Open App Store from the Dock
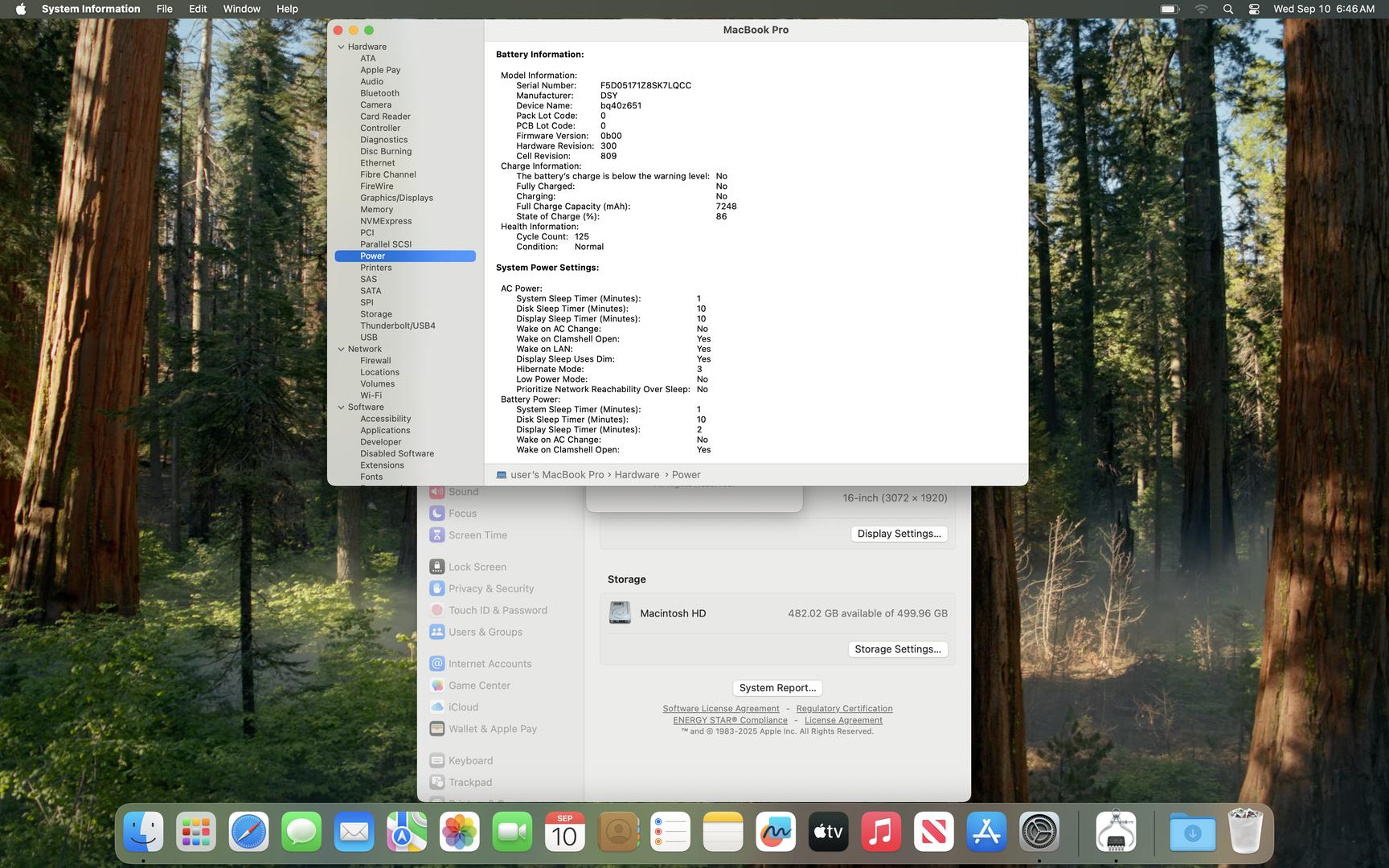The height and width of the screenshot is (868, 1389). (x=987, y=832)
